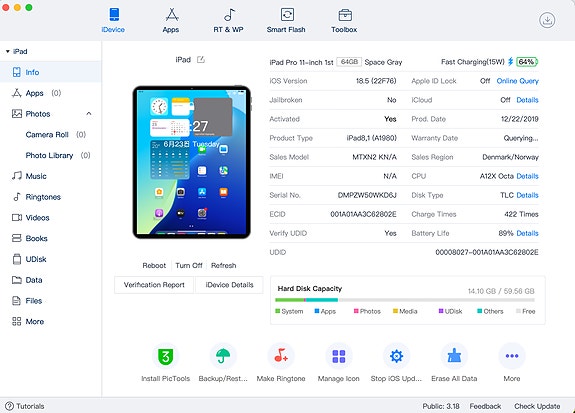Image resolution: width=575 pixels, height=413 pixels.
Task: Click the Media legend swatch
Action: 395,311
